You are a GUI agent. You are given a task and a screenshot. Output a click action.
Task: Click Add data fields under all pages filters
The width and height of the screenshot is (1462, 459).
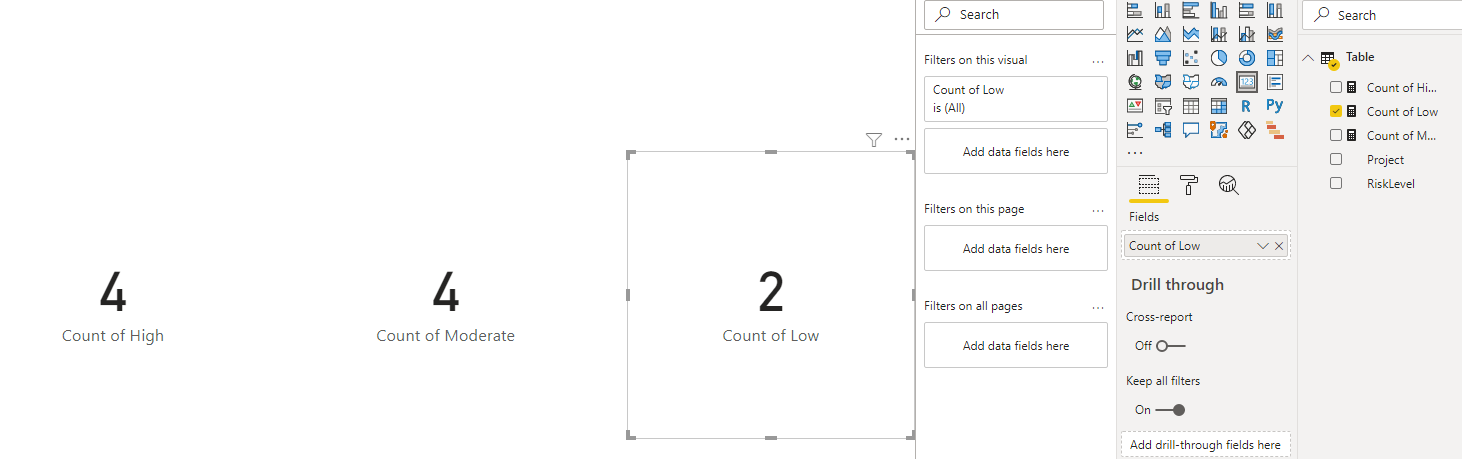[x=1015, y=346]
